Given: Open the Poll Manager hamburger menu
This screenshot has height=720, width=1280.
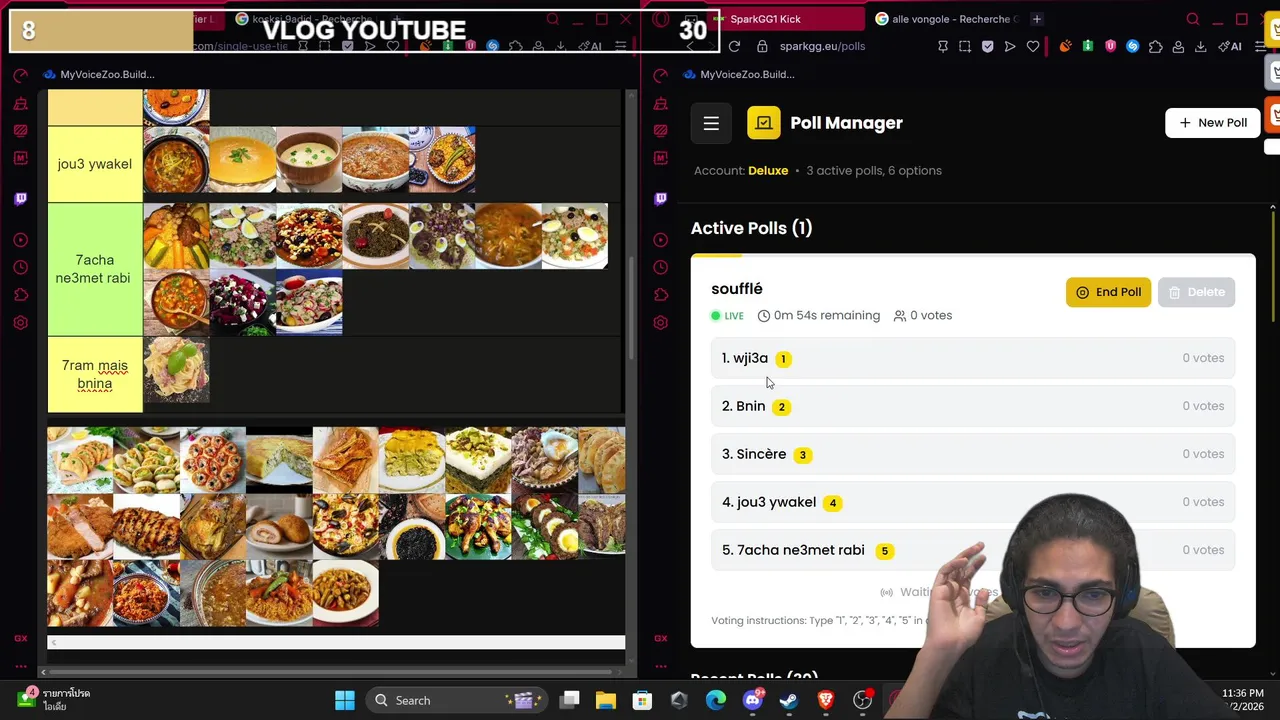Looking at the screenshot, I should pos(711,123).
